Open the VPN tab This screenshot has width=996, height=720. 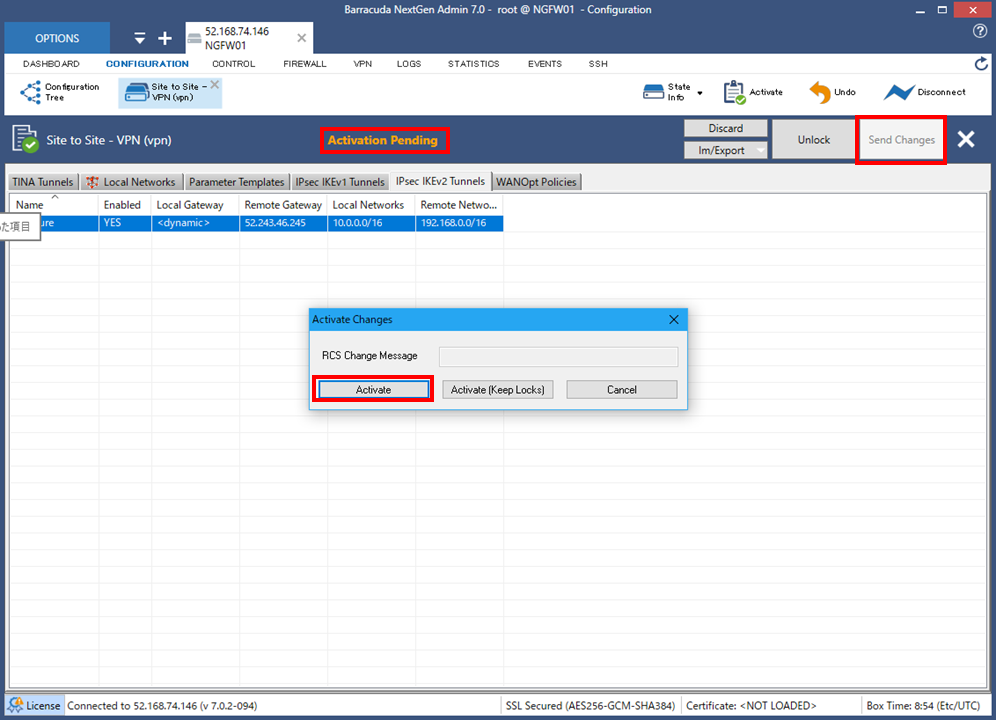click(x=363, y=64)
